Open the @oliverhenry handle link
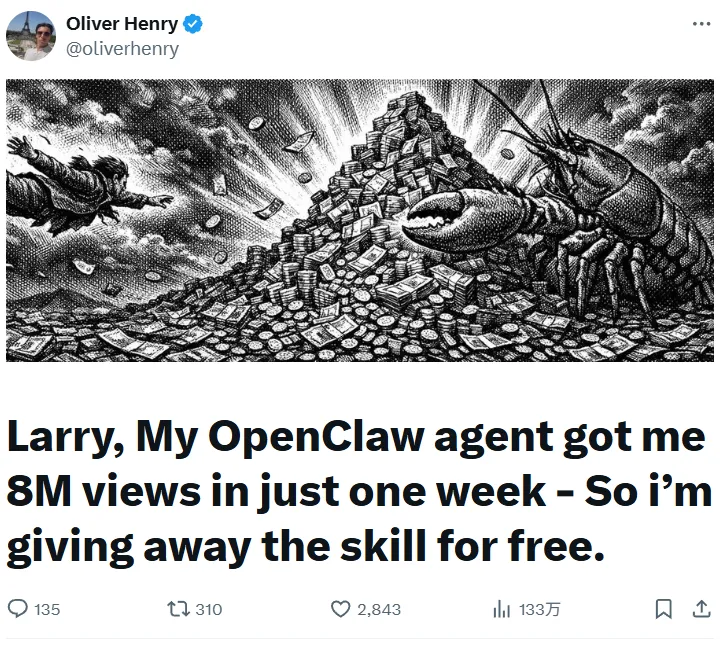 tap(122, 49)
